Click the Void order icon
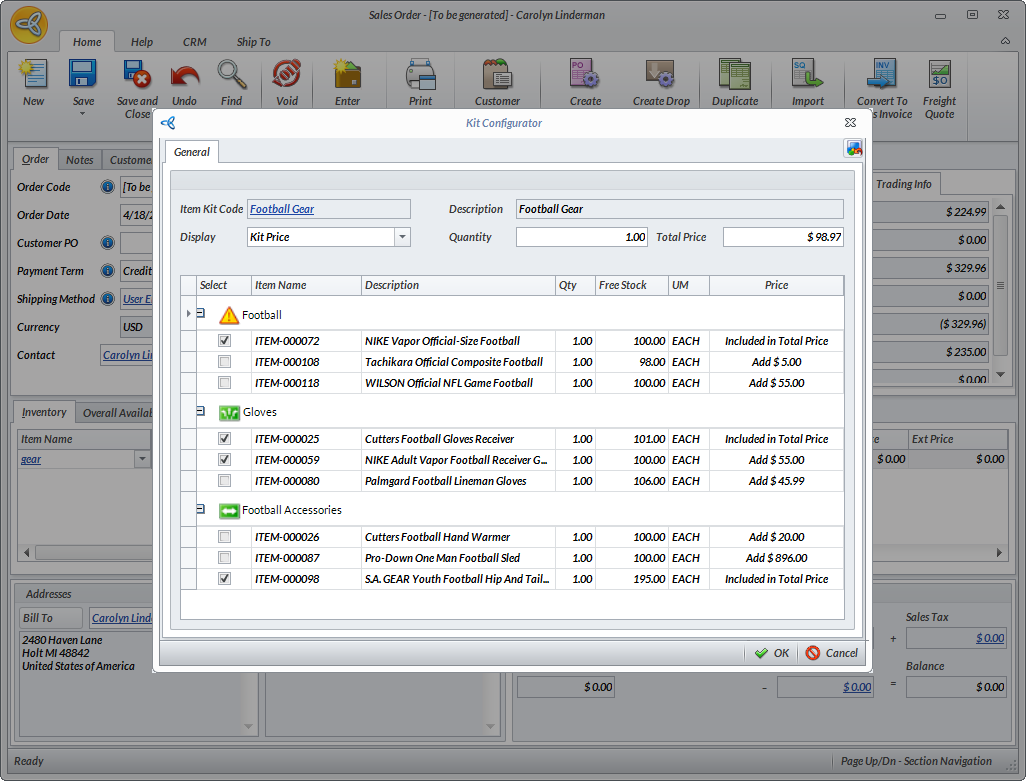Viewport: 1026px width, 781px height. 287,76
